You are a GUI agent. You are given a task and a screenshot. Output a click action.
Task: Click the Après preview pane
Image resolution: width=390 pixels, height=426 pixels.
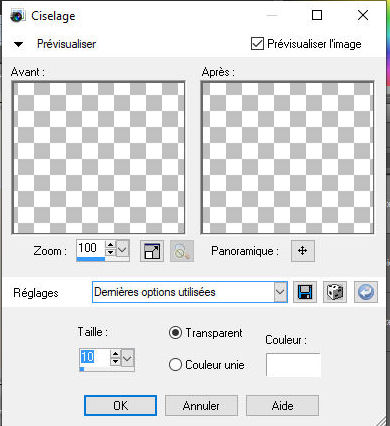pos(287,158)
